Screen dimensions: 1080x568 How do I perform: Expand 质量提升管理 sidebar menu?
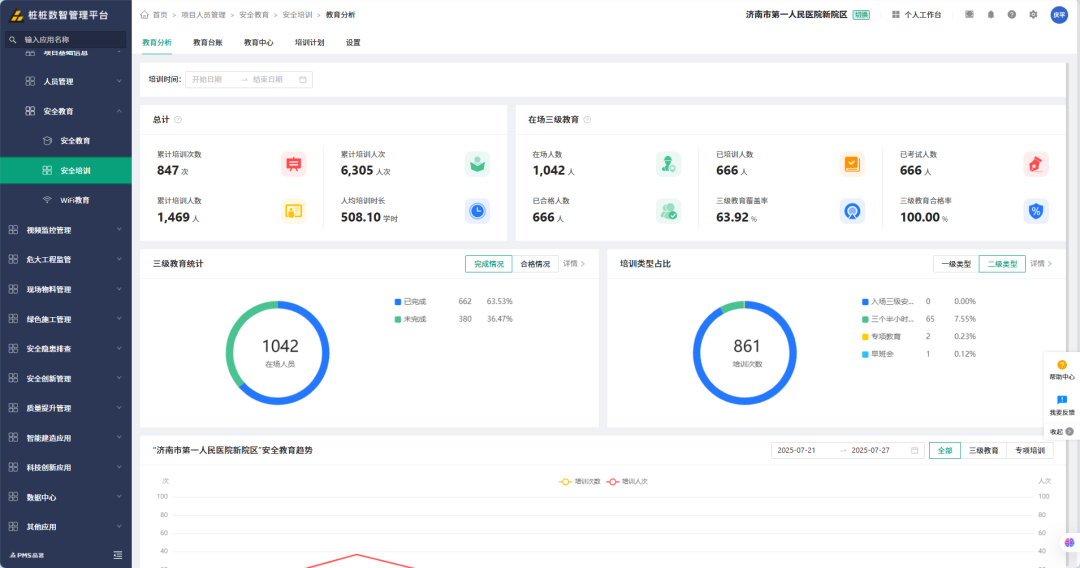(x=66, y=408)
